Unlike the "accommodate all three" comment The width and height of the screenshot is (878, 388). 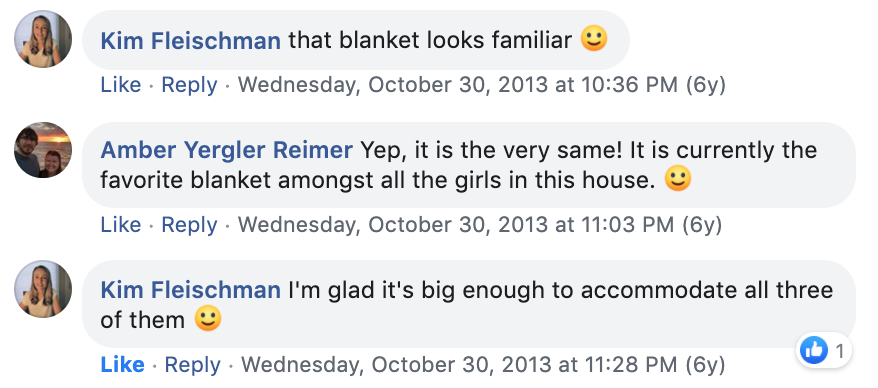122,364
